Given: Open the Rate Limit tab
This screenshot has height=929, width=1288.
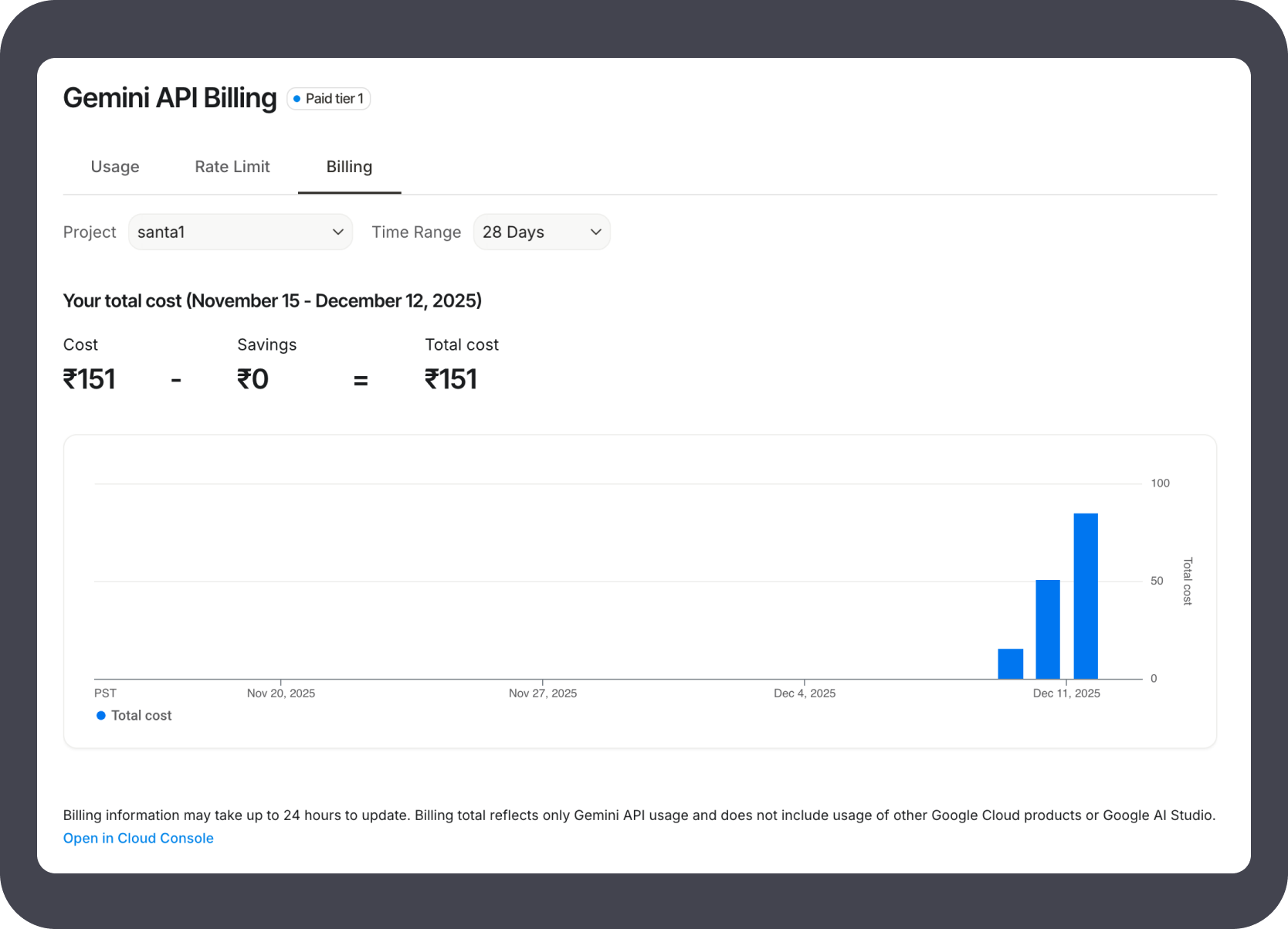Looking at the screenshot, I should [232, 167].
